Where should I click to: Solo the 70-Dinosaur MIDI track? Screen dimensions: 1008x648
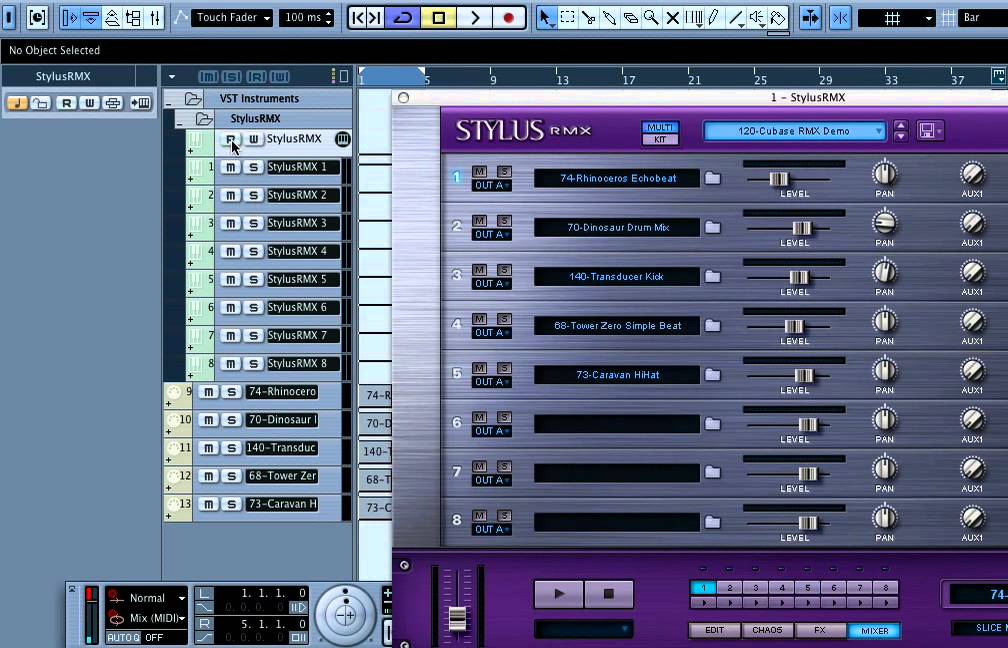tap(231, 420)
